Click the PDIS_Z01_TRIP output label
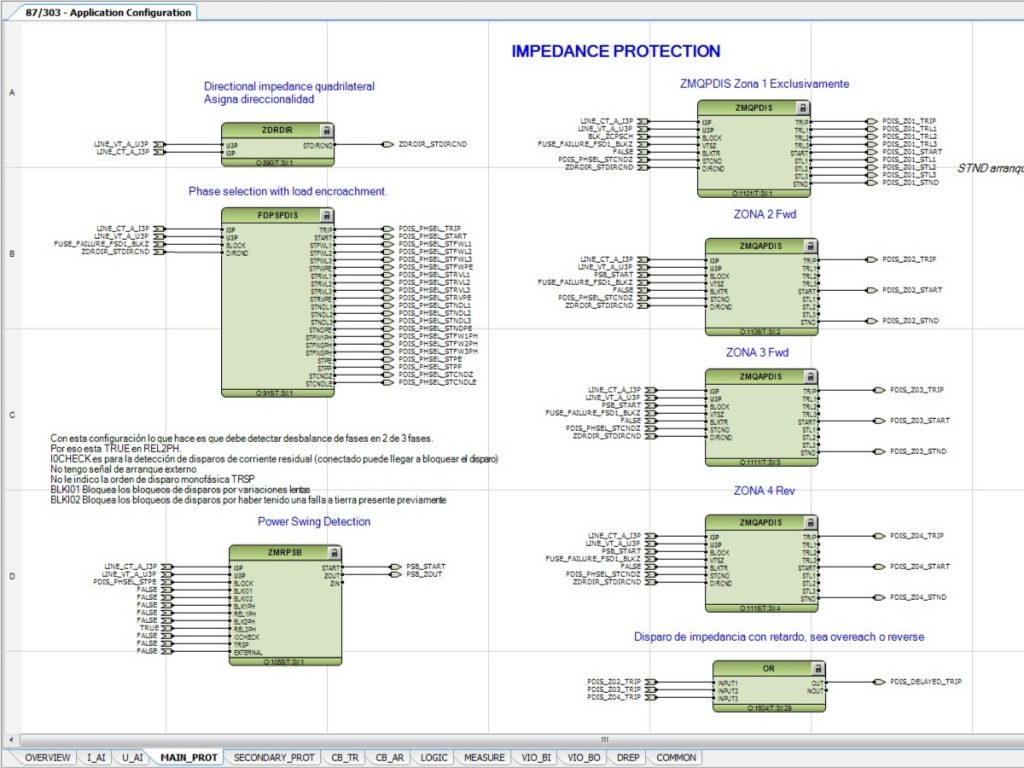Screen dimensions: 1024x768 coord(909,121)
